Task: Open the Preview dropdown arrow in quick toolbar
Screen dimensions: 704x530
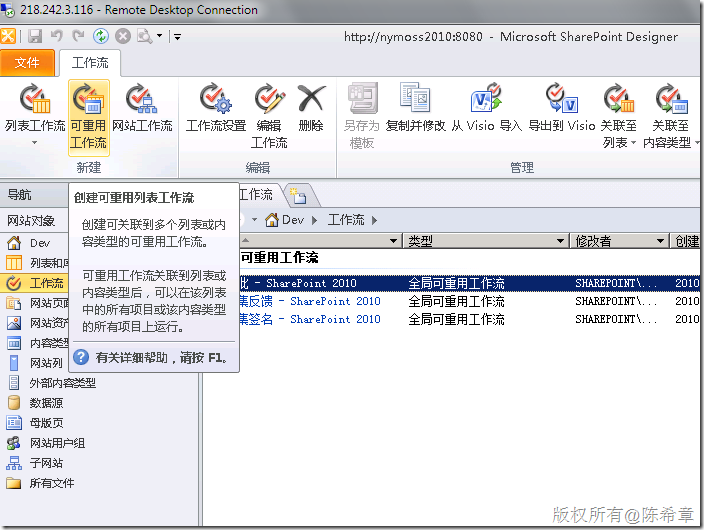Action: pyautogui.click(x=159, y=35)
